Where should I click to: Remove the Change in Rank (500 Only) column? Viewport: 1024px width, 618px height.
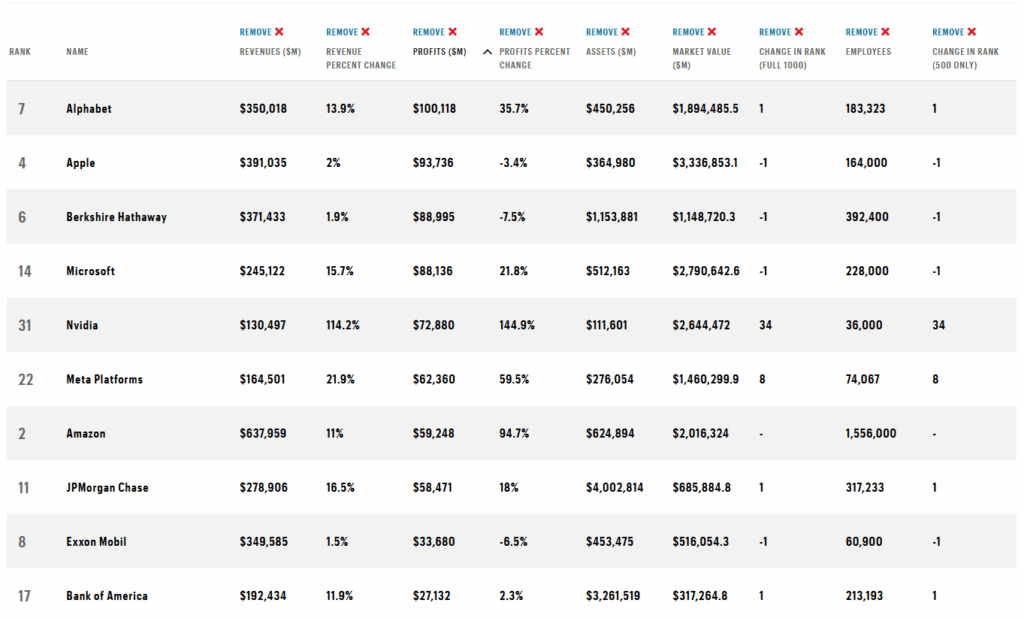click(954, 32)
